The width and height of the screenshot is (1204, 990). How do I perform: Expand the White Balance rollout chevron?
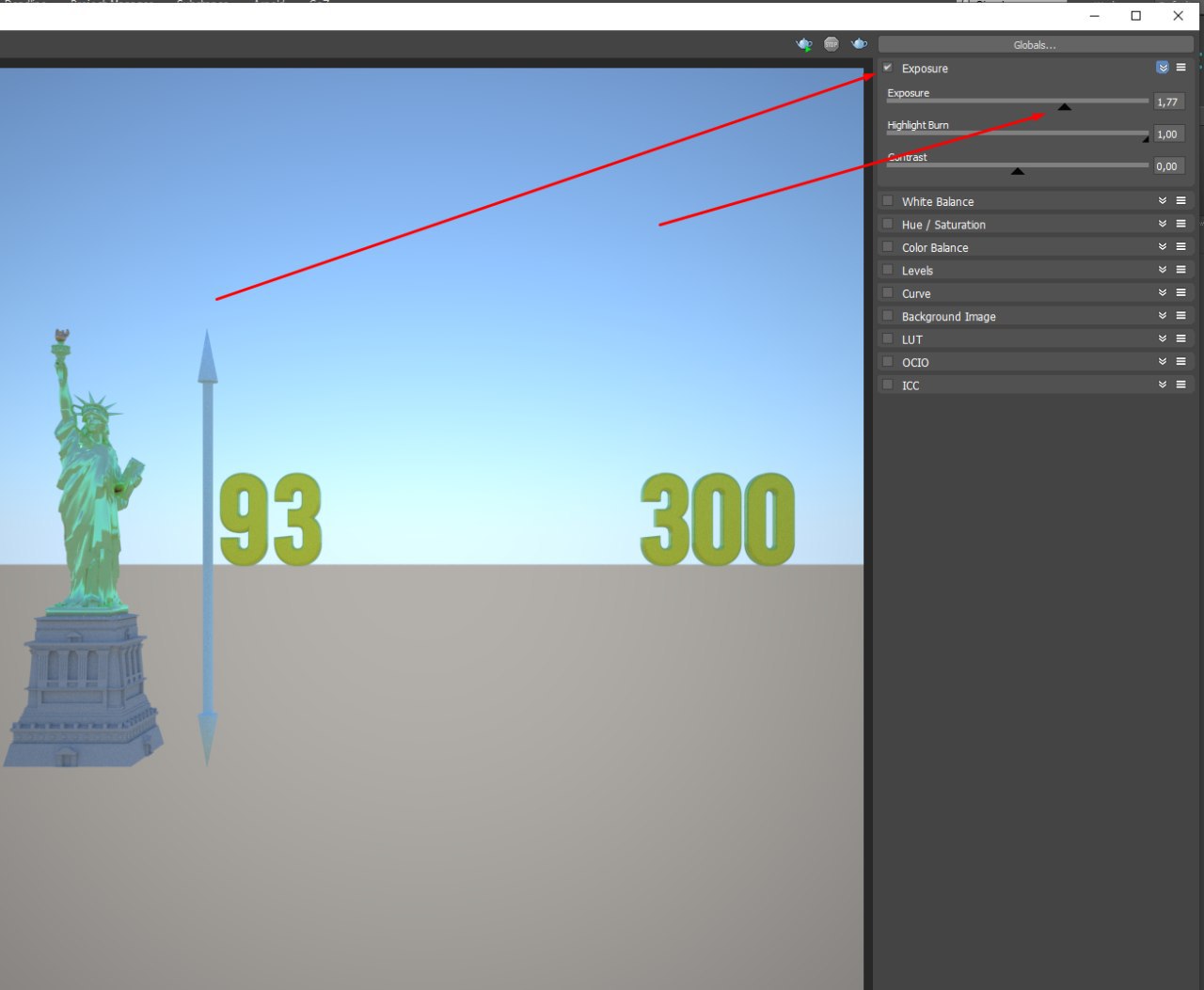(x=1163, y=201)
